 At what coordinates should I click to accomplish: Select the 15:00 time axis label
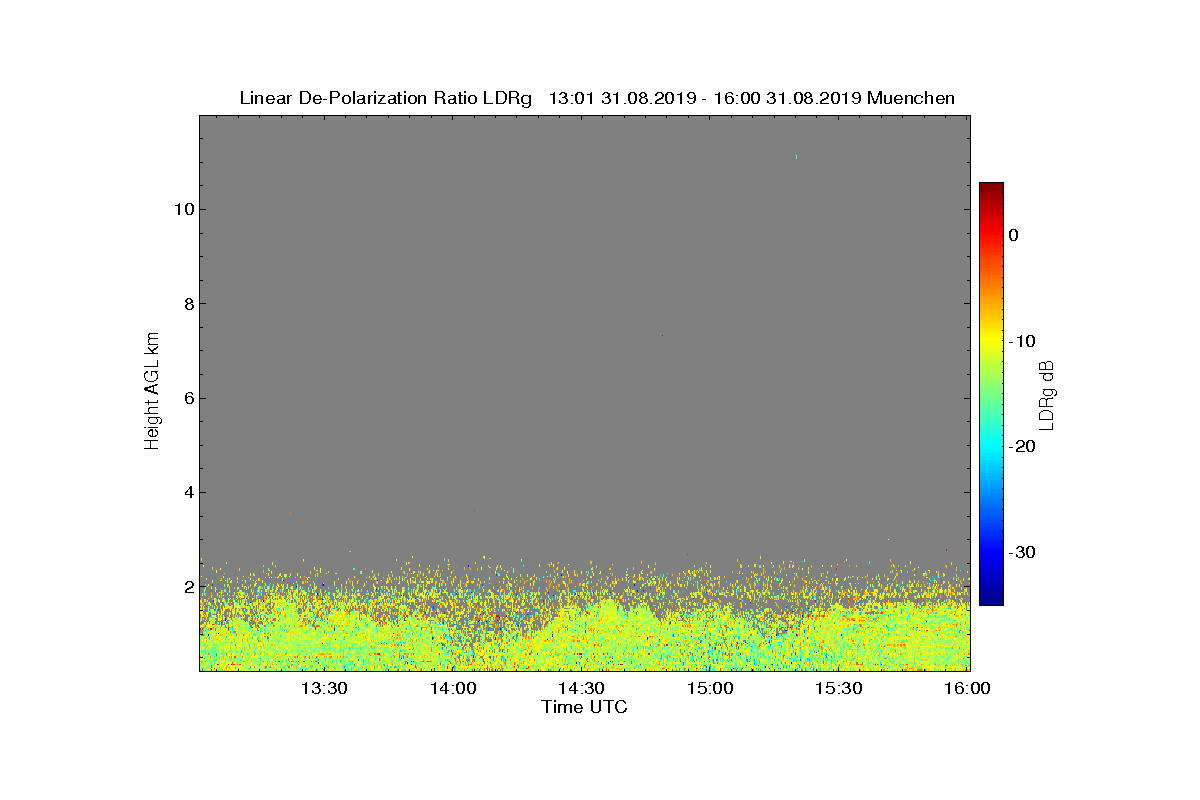pyautogui.click(x=710, y=688)
